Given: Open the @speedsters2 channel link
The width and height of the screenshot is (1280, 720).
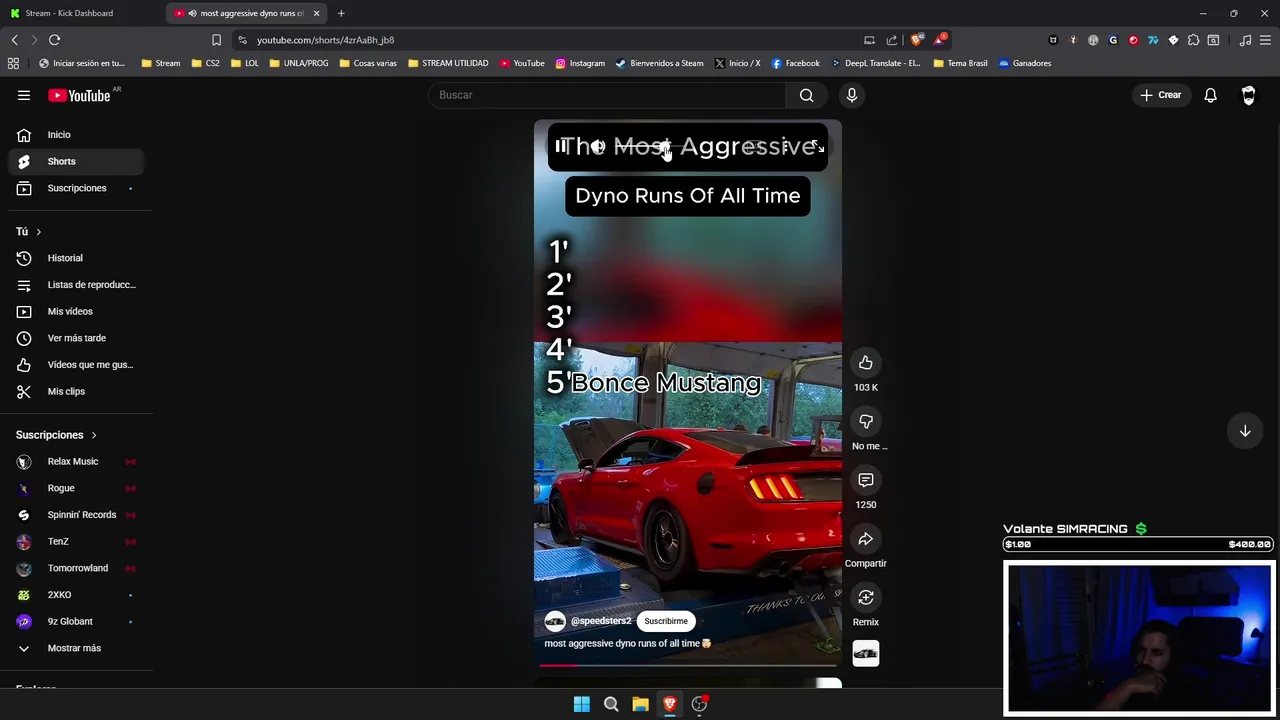Looking at the screenshot, I should (x=601, y=621).
